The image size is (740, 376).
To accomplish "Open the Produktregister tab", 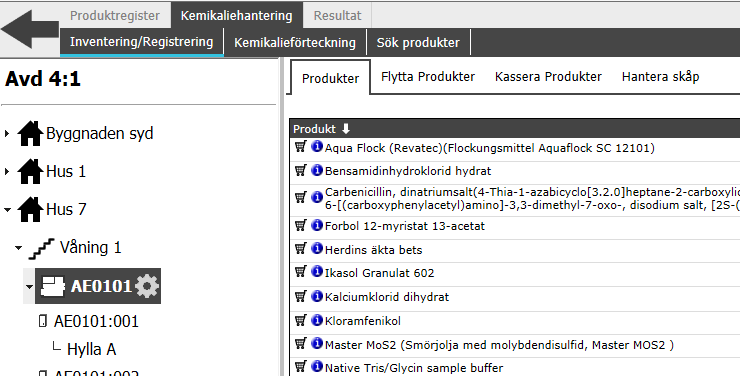I will pos(115,16).
